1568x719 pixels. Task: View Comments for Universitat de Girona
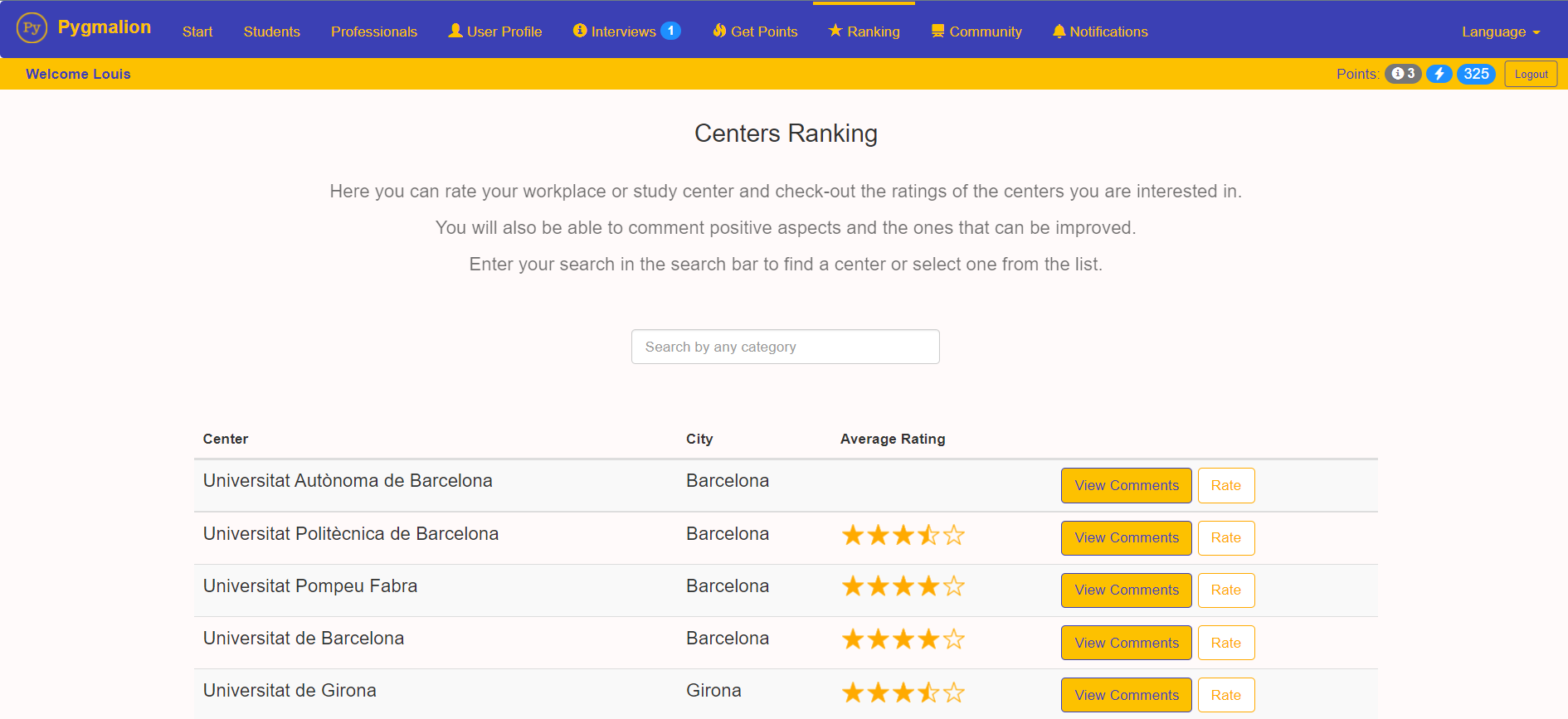point(1126,695)
